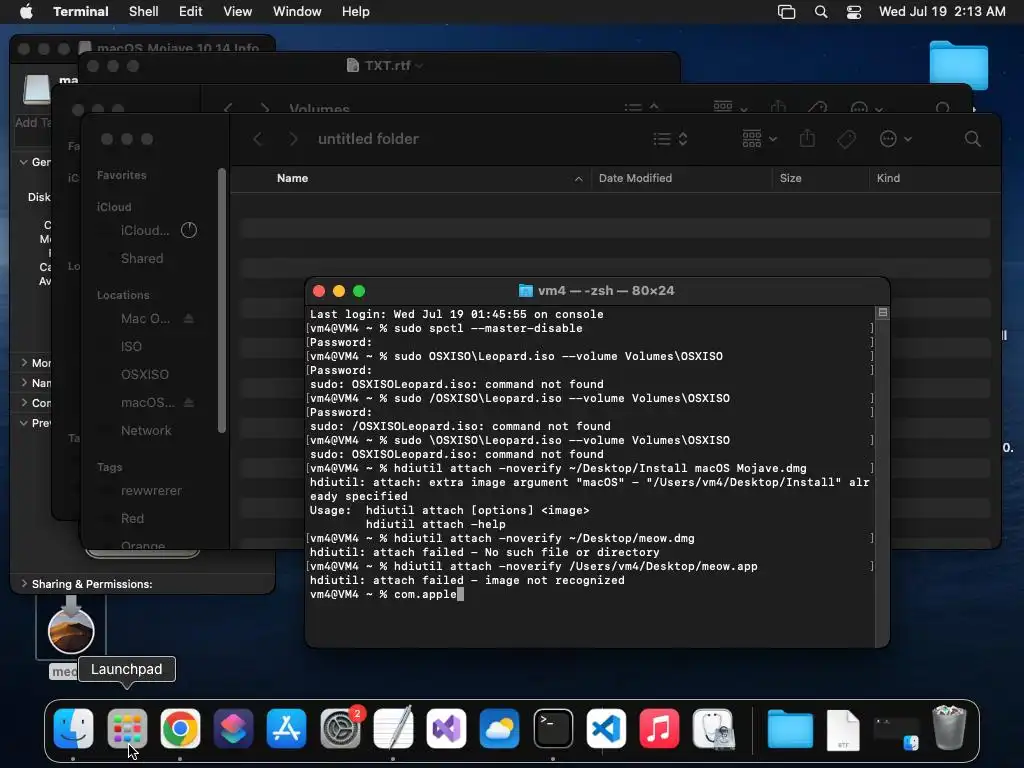
Task: Collapse the General section in Info window
Action: coord(24,162)
